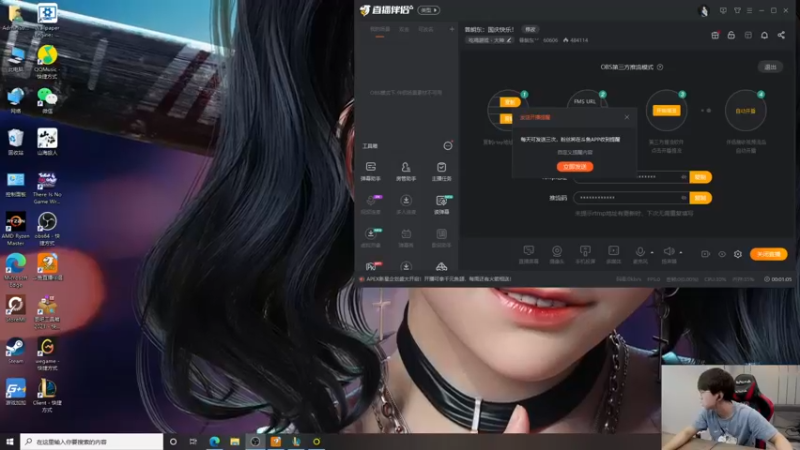The image size is (800, 450).
Task: Add the 摄像头 webcam source
Action: click(557, 254)
